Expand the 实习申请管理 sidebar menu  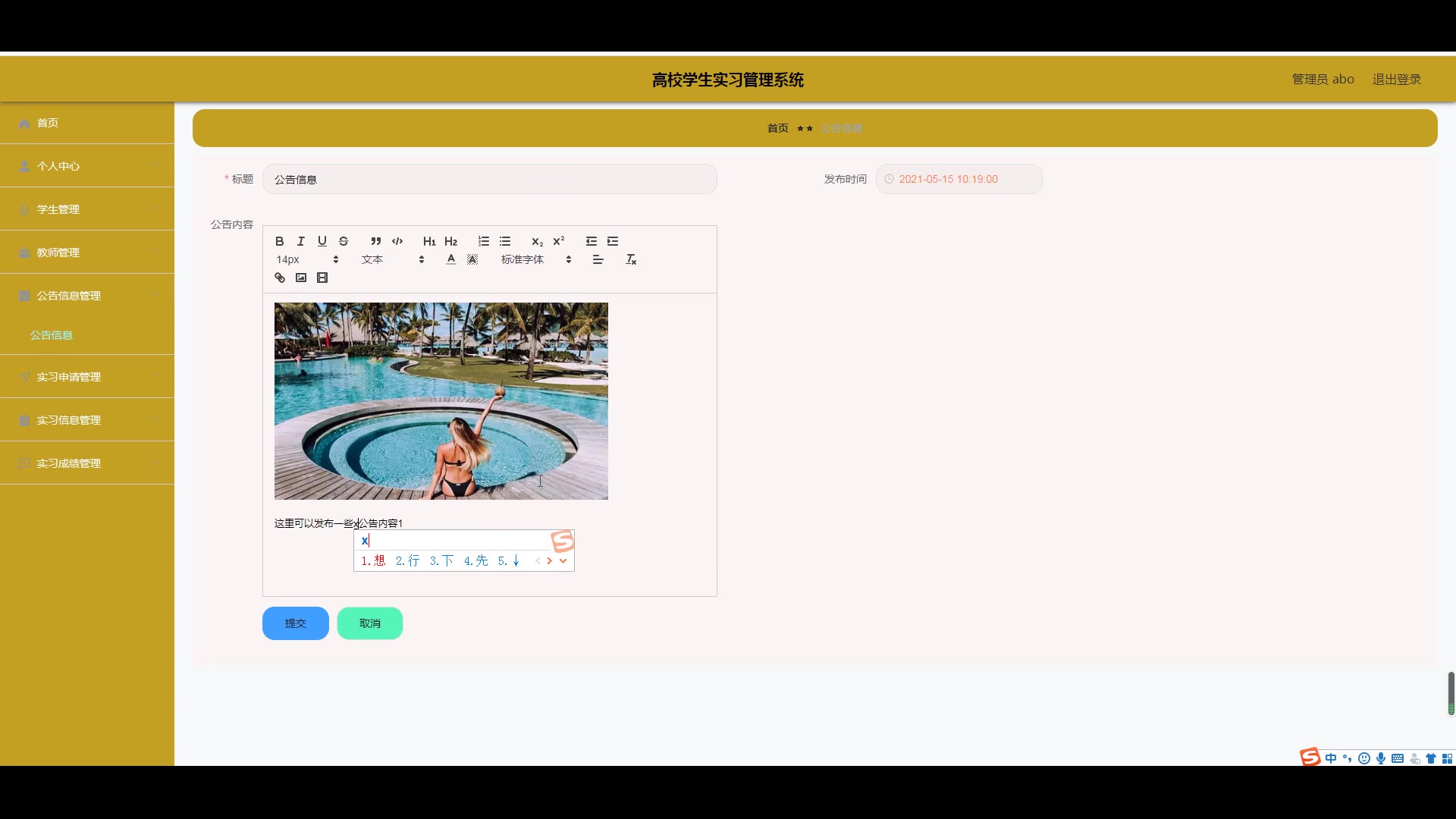(87, 377)
